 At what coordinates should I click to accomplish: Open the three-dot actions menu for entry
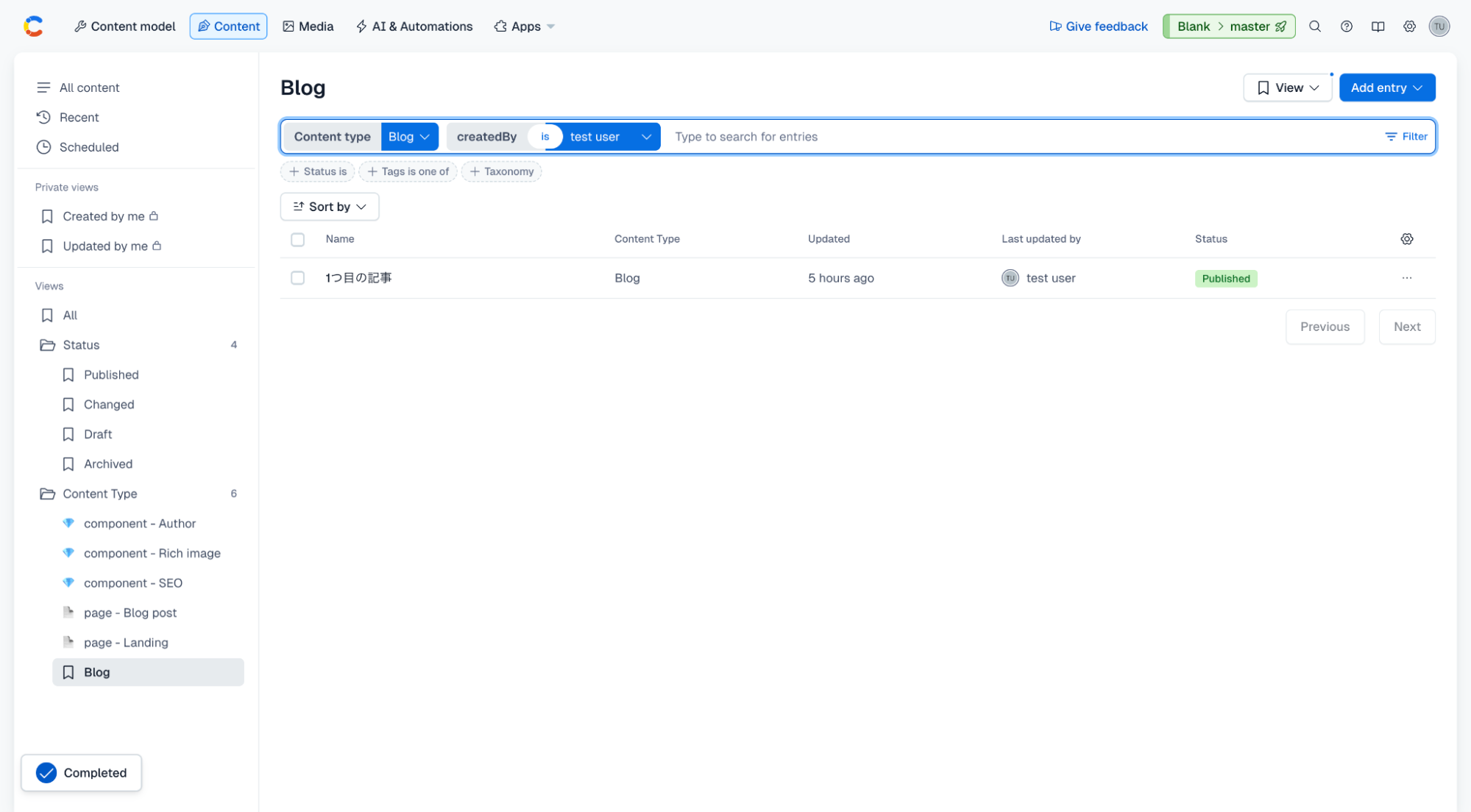(1406, 278)
